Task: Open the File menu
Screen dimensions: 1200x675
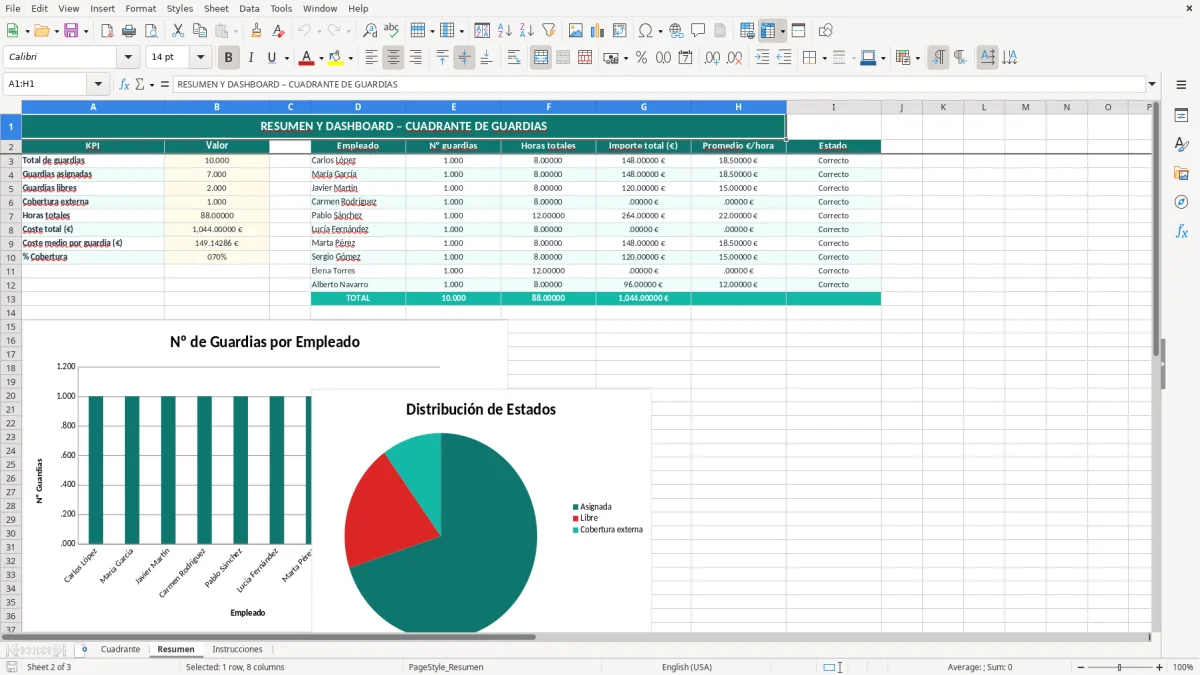Action: (x=13, y=8)
